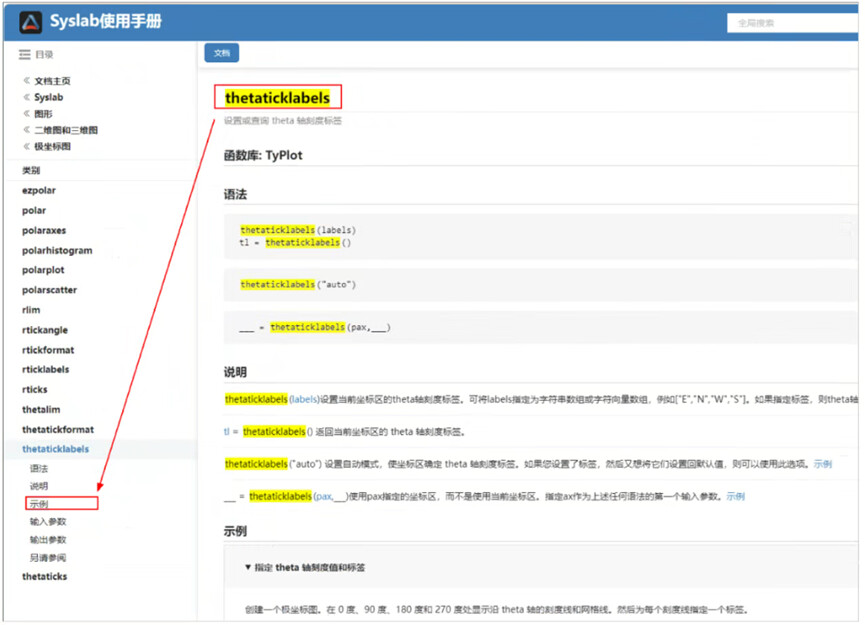Open rlim in the sidebar
The height and width of the screenshot is (625, 865).
[x=31, y=310]
